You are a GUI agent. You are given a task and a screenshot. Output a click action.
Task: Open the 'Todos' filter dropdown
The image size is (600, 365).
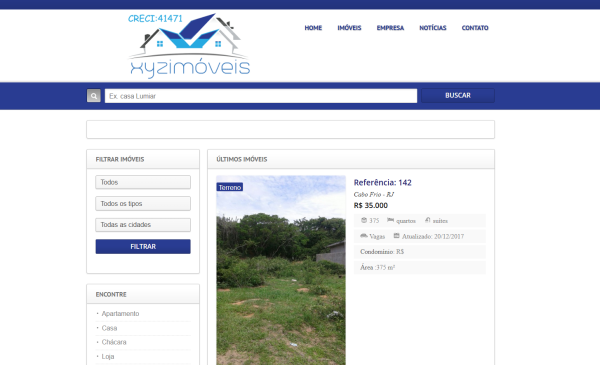tap(143, 182)
